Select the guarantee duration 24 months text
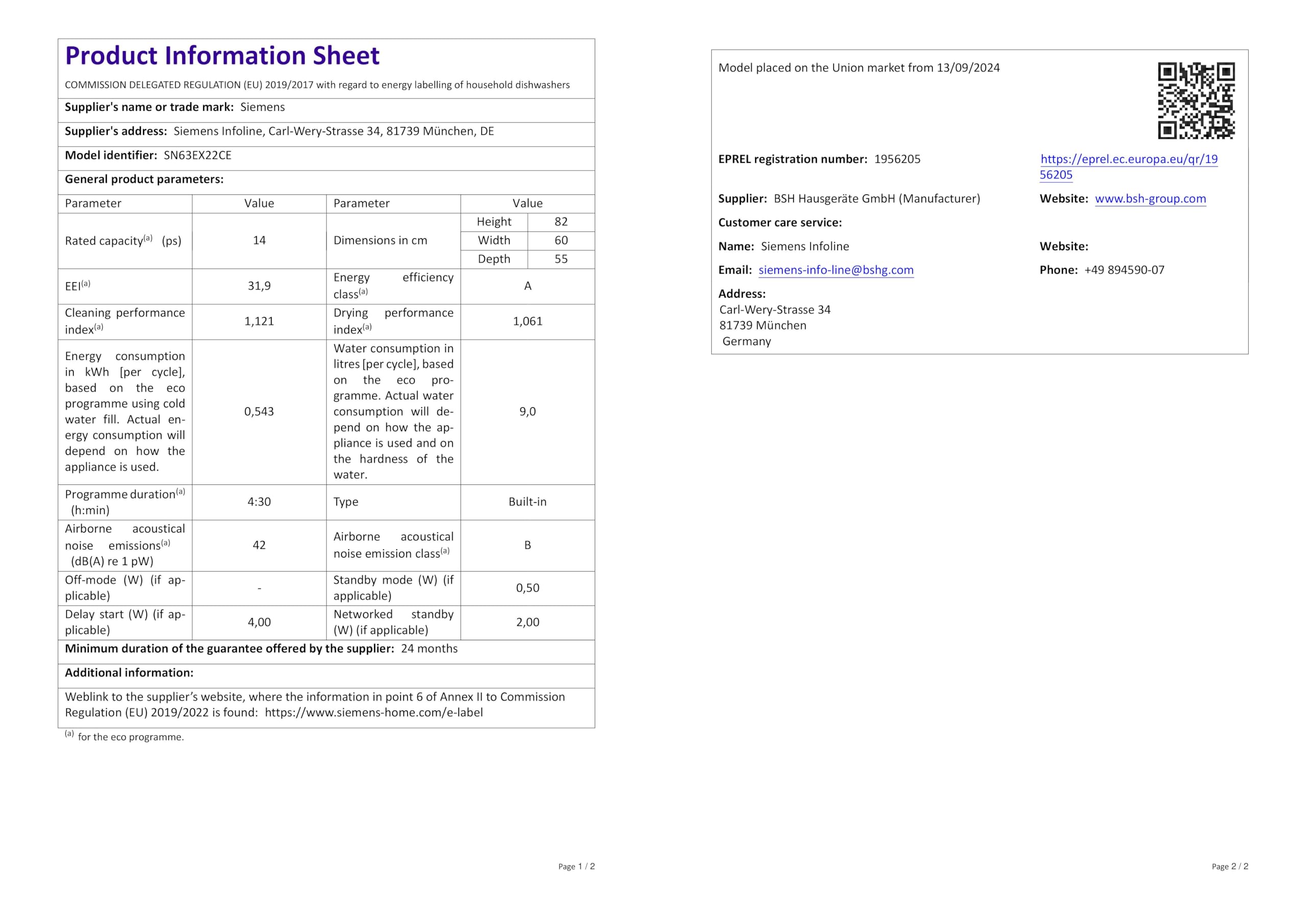 tap(429, 649)
